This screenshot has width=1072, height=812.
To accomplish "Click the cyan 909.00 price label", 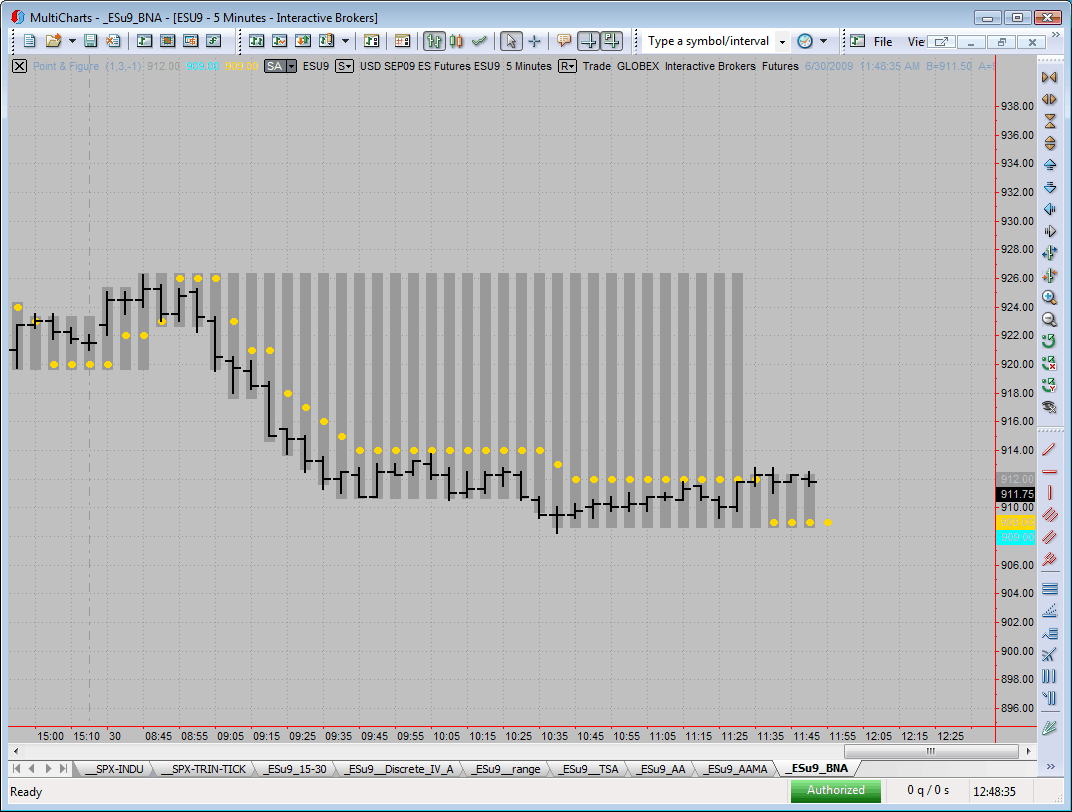I will click(1017, 537).
